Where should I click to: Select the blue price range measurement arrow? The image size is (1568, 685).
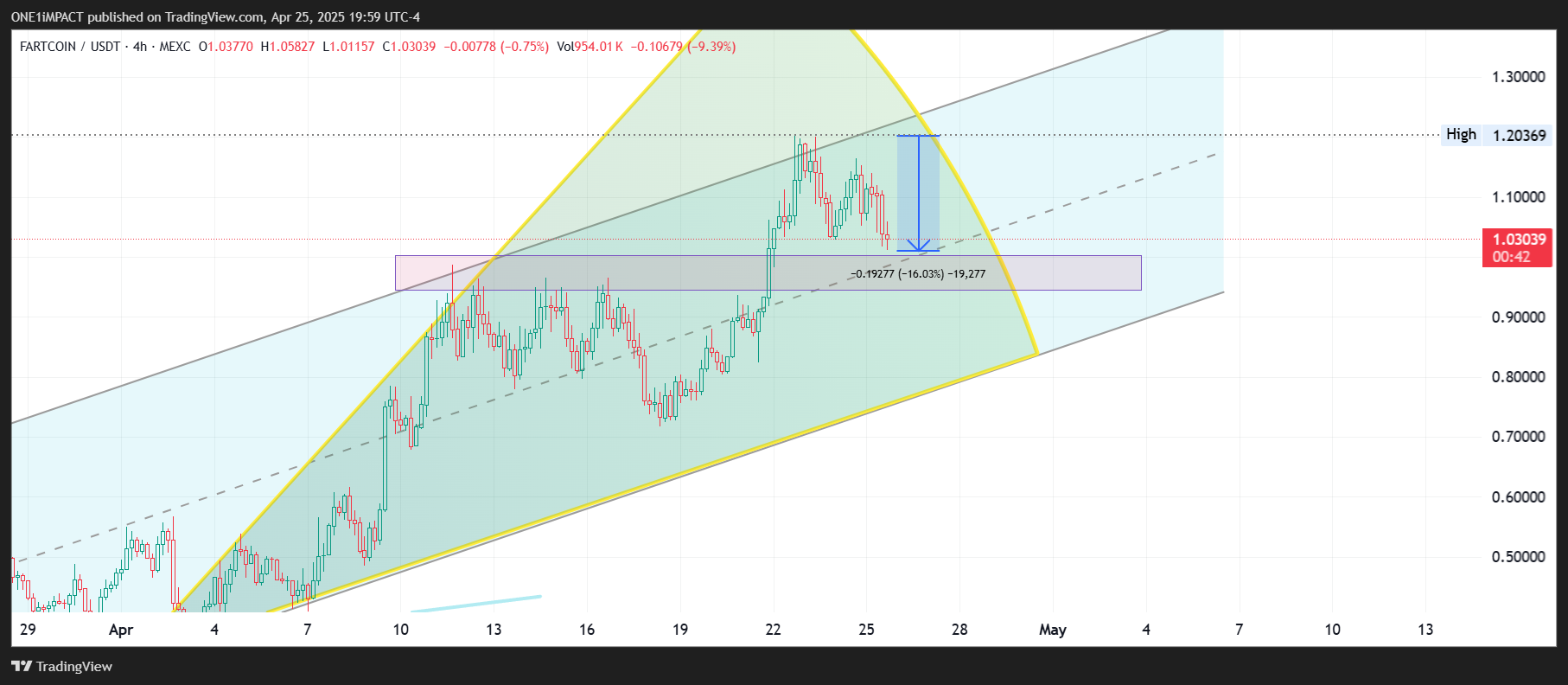point(918,194)
